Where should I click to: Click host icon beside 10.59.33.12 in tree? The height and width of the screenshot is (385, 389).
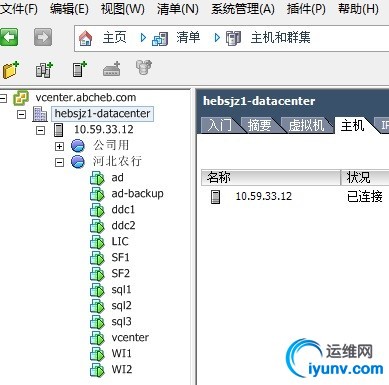58,130
